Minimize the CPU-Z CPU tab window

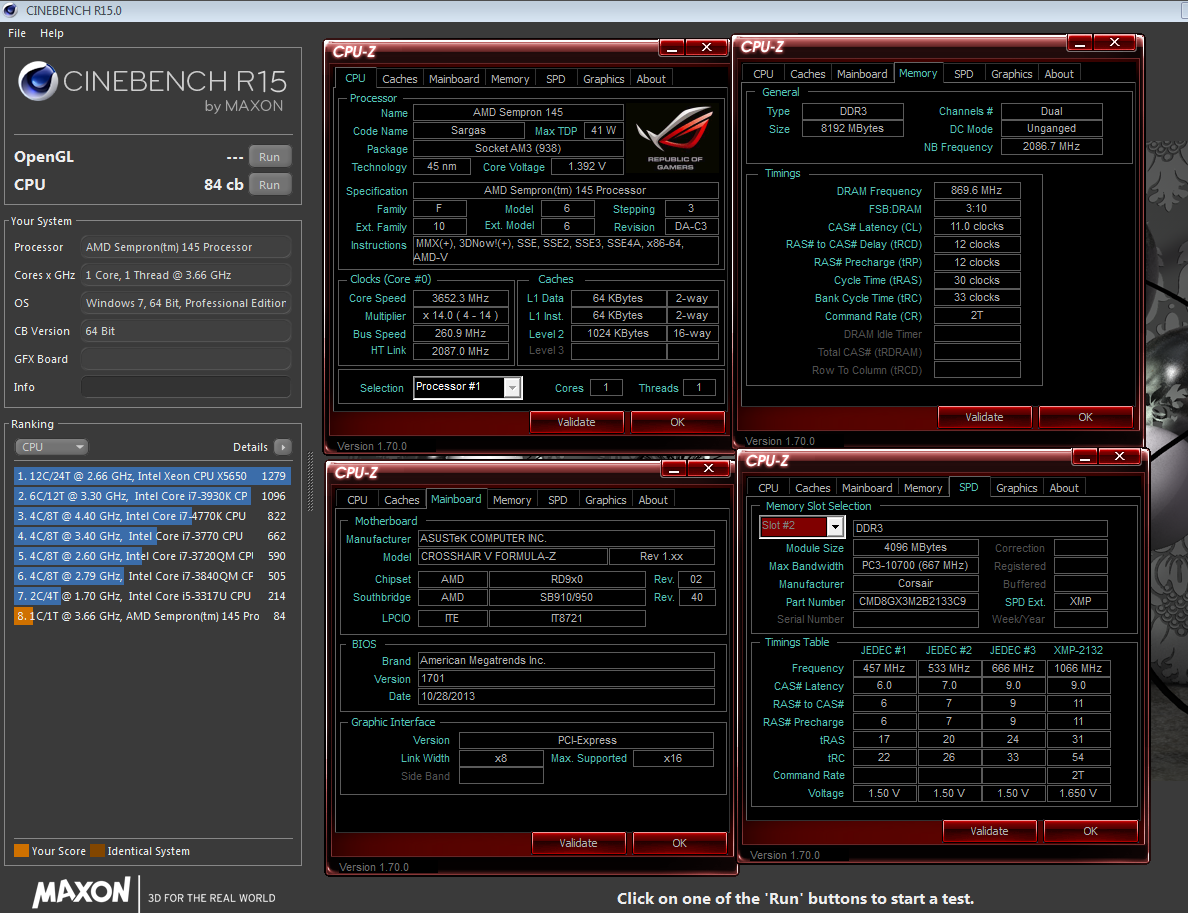(672, 48)
